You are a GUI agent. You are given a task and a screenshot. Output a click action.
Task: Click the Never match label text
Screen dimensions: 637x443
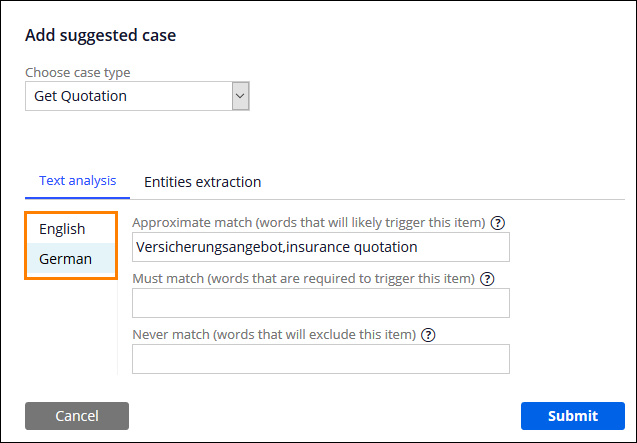click(282, 334)
